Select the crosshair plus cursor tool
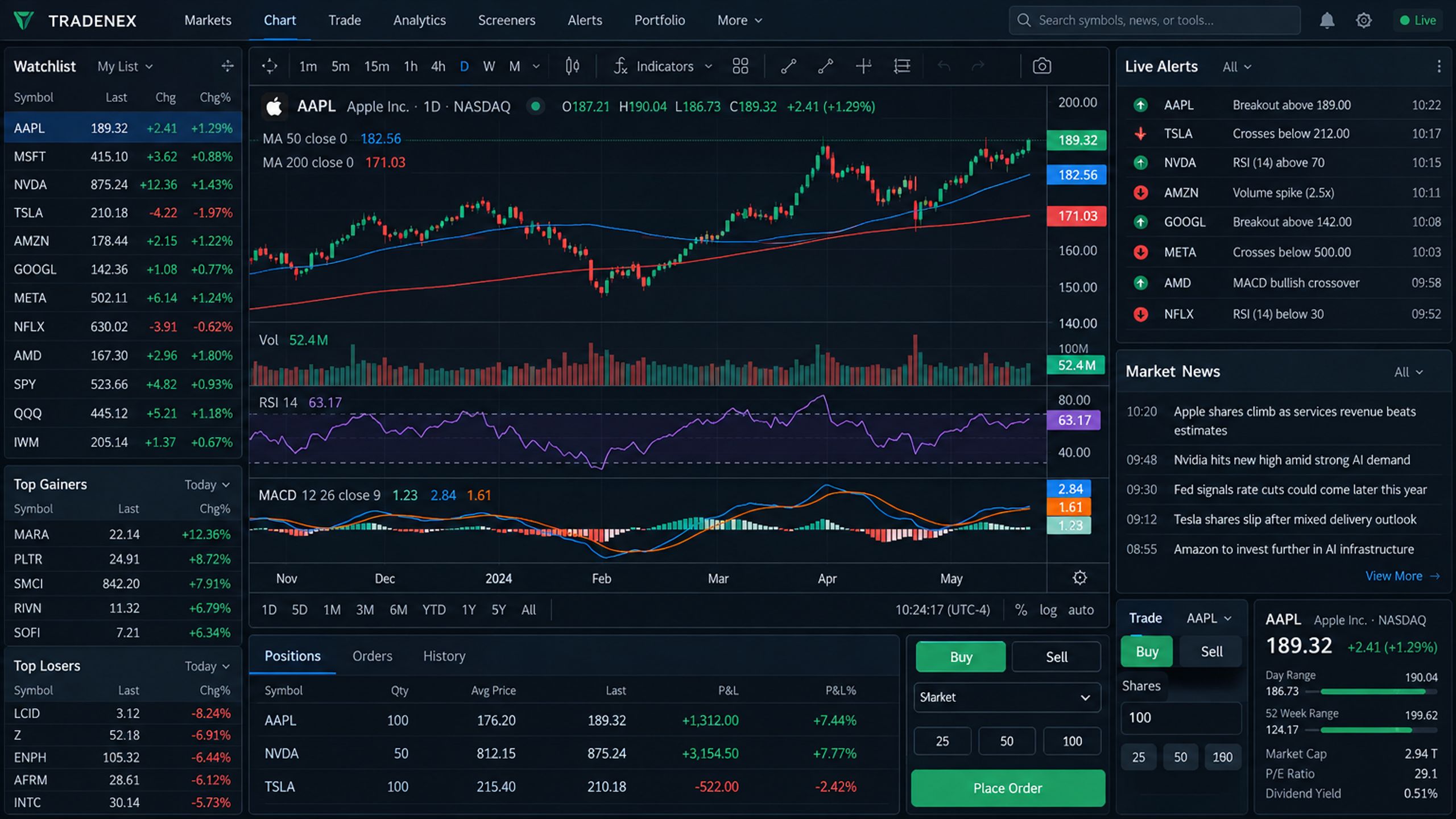The image size is (1456, 819). coord(863,66)
